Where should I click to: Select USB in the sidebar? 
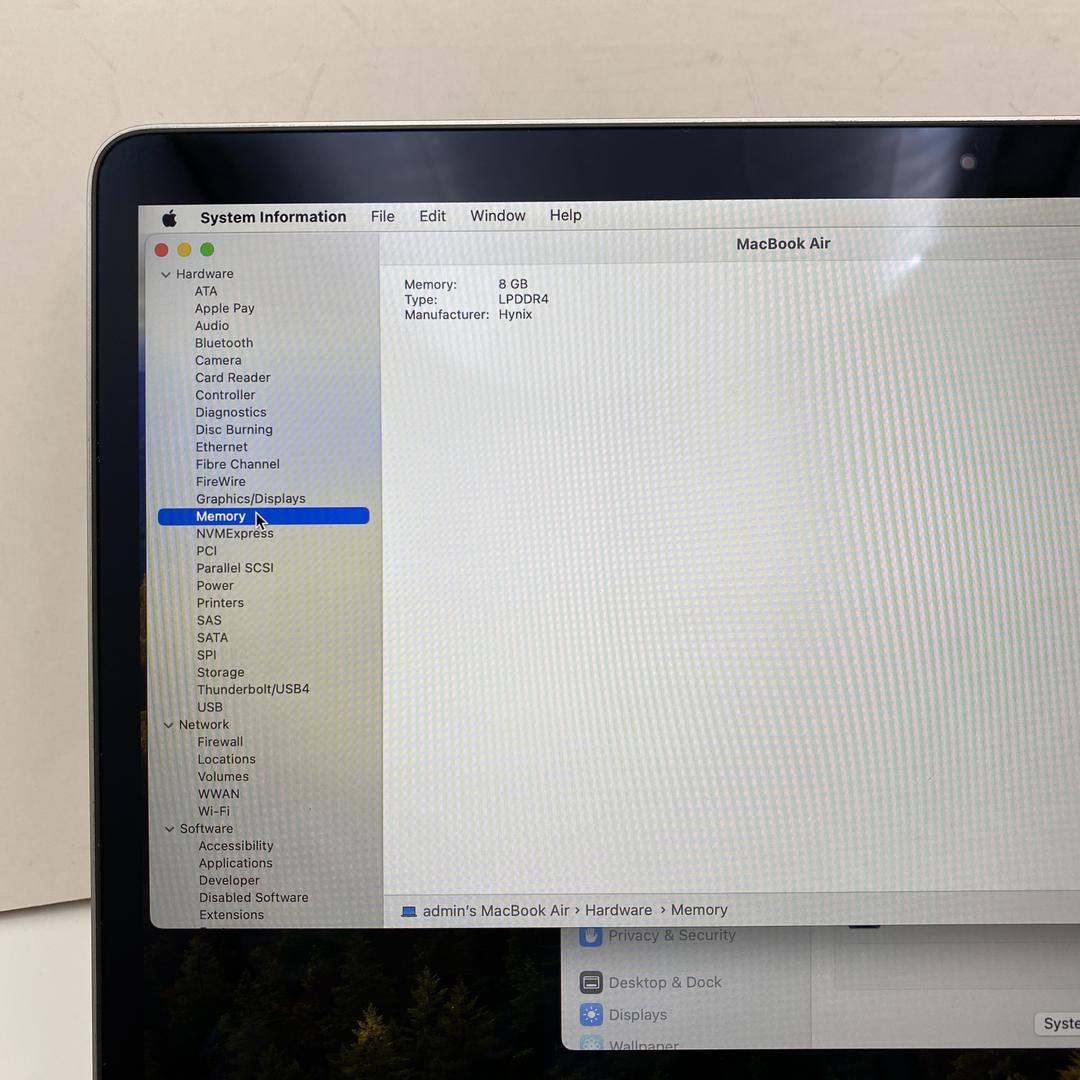209,707
